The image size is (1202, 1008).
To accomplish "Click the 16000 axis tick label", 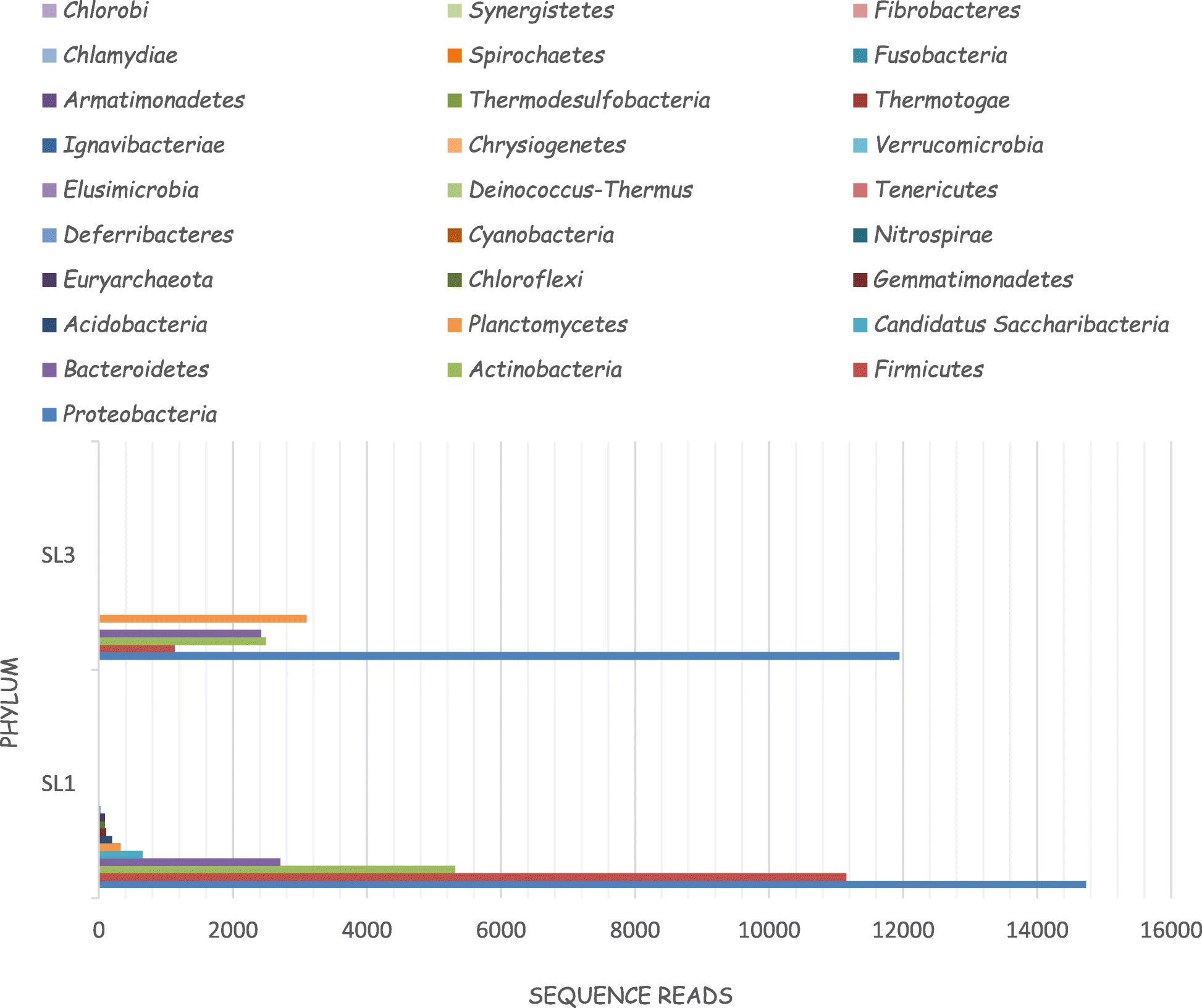I will [x=1170, y=930].
